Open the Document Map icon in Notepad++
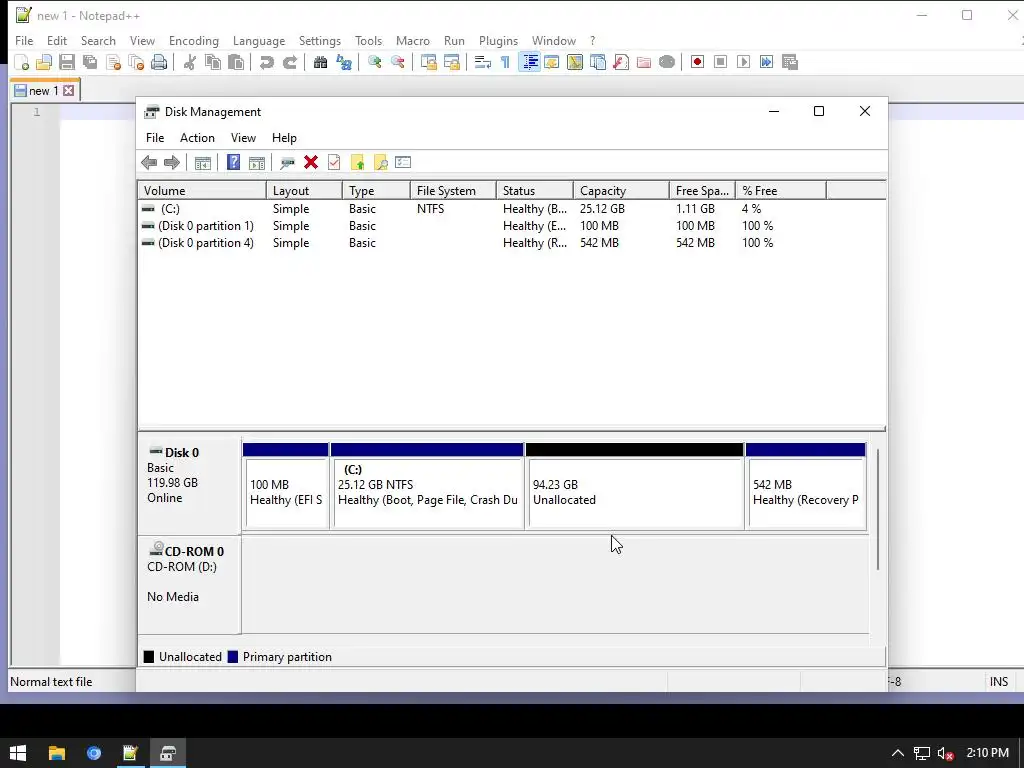 click(575, 62)
